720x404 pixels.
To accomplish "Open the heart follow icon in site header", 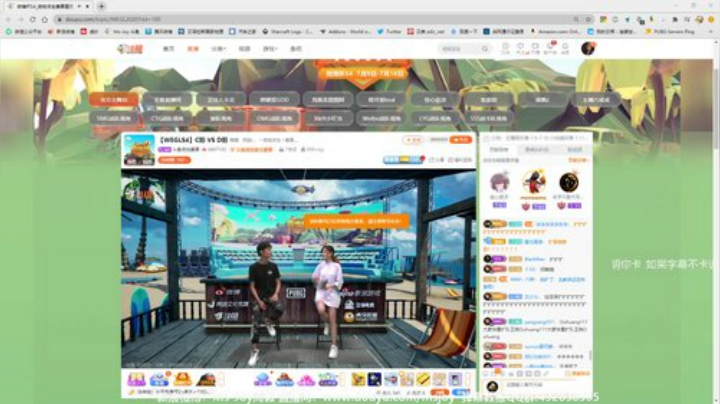I will click(520, 48).
